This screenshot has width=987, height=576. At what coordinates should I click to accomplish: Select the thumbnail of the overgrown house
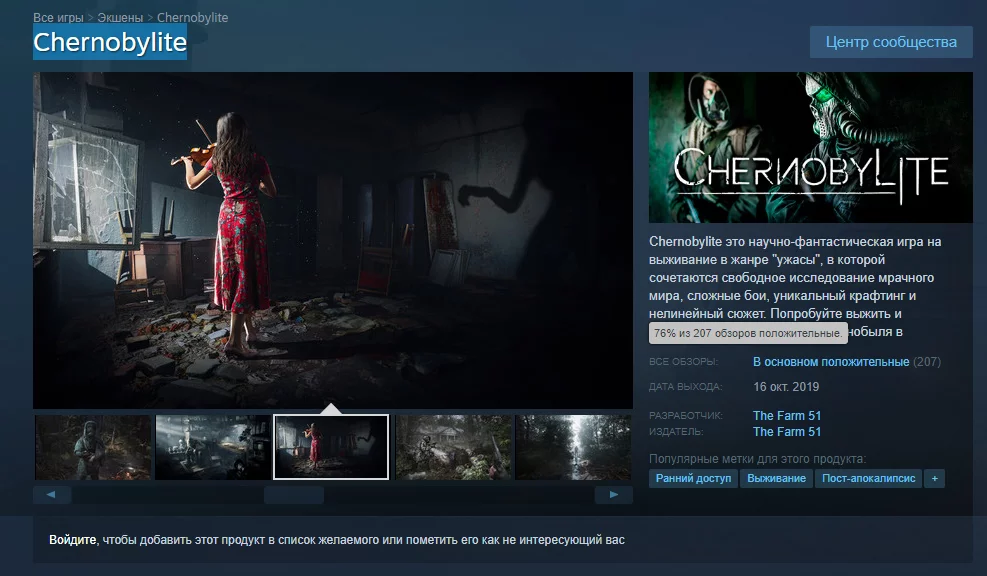pos(453,447)
